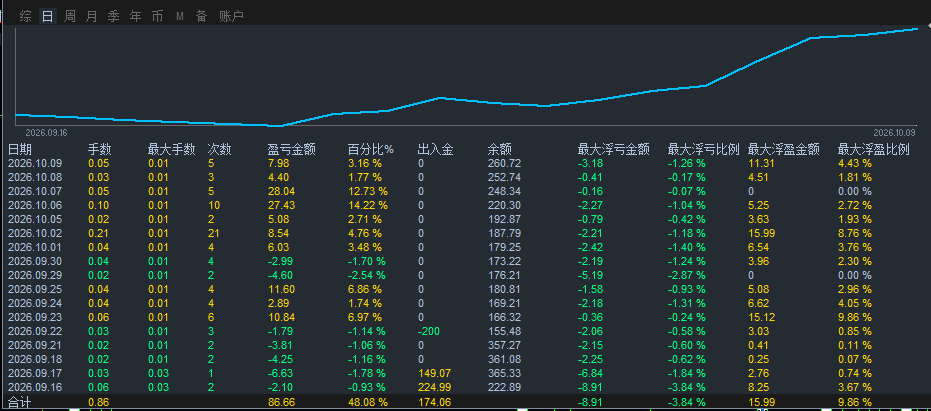
Task: Click the 149.07 deposit cell
Action: [434, 373]
